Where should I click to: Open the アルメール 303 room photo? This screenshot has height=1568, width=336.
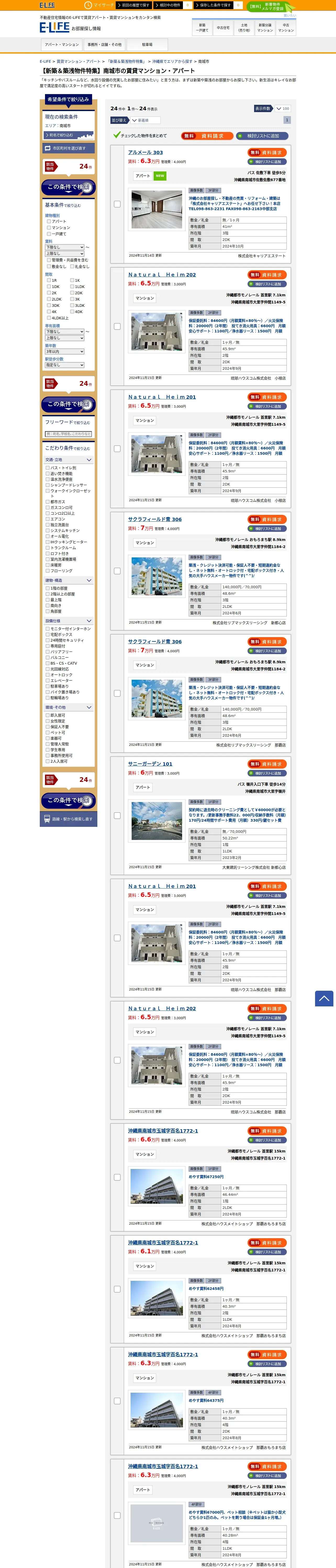[x=157, y=209]
